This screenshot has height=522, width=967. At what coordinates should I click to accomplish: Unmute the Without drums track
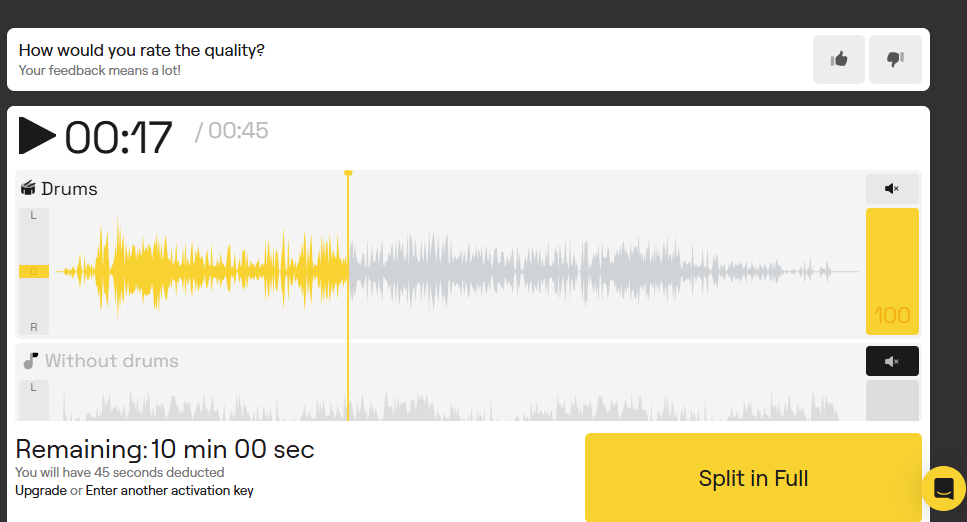(x=892, y=361)
